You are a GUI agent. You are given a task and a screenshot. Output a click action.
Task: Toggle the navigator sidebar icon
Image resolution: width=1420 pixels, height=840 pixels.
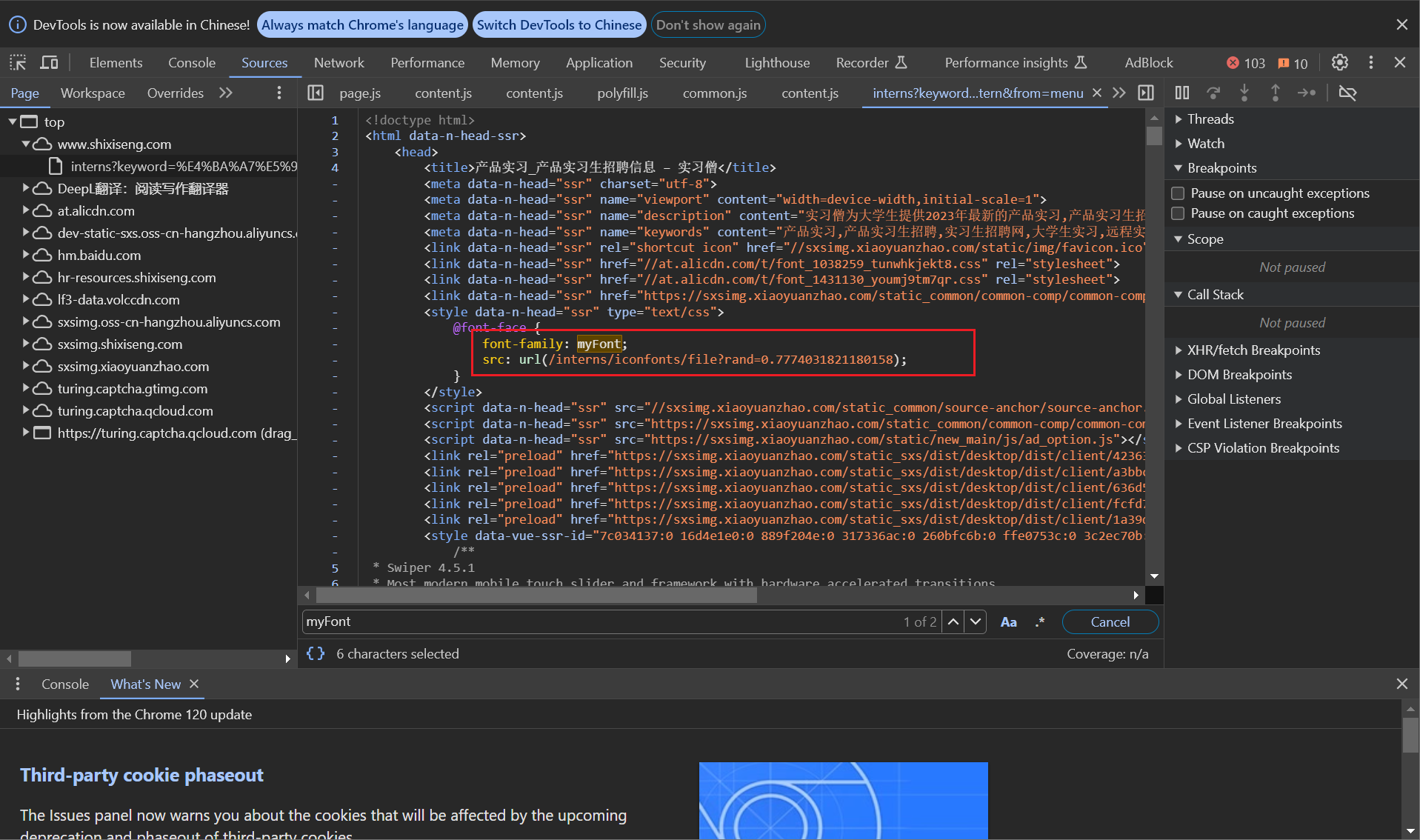click(x=316, y=93)
